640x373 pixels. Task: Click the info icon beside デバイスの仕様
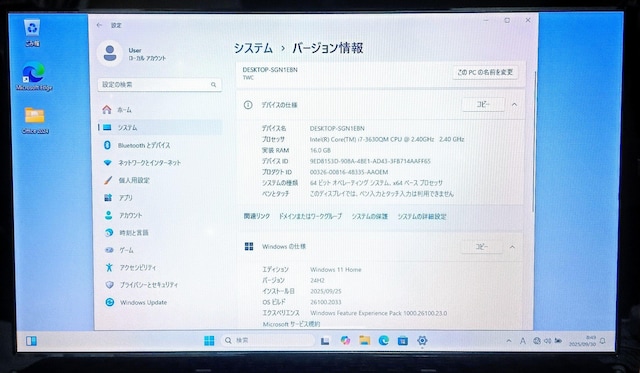pos(248,105)
